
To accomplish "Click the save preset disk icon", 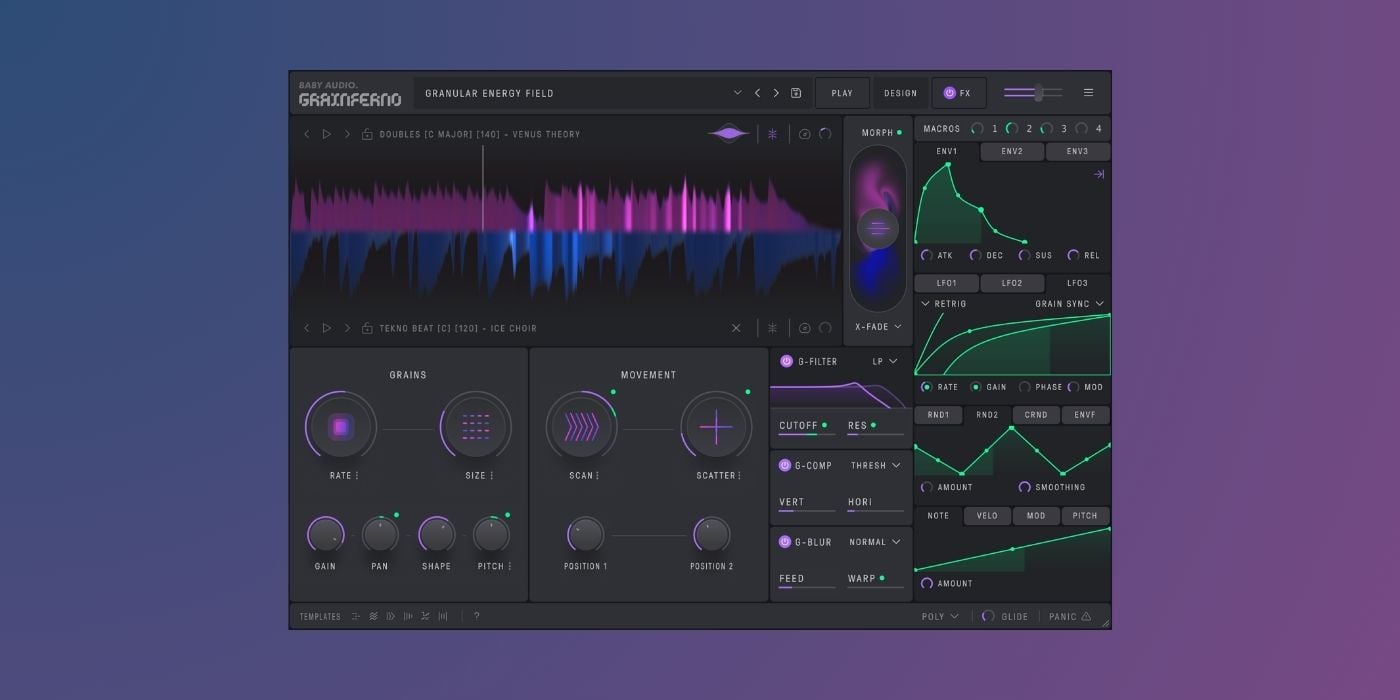I will point(796,93).
